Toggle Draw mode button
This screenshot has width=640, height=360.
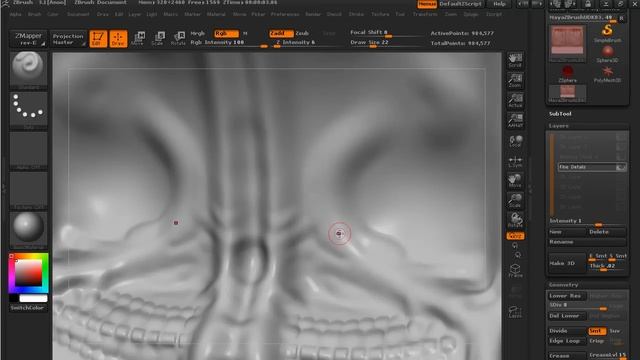(x=118, y=38)
